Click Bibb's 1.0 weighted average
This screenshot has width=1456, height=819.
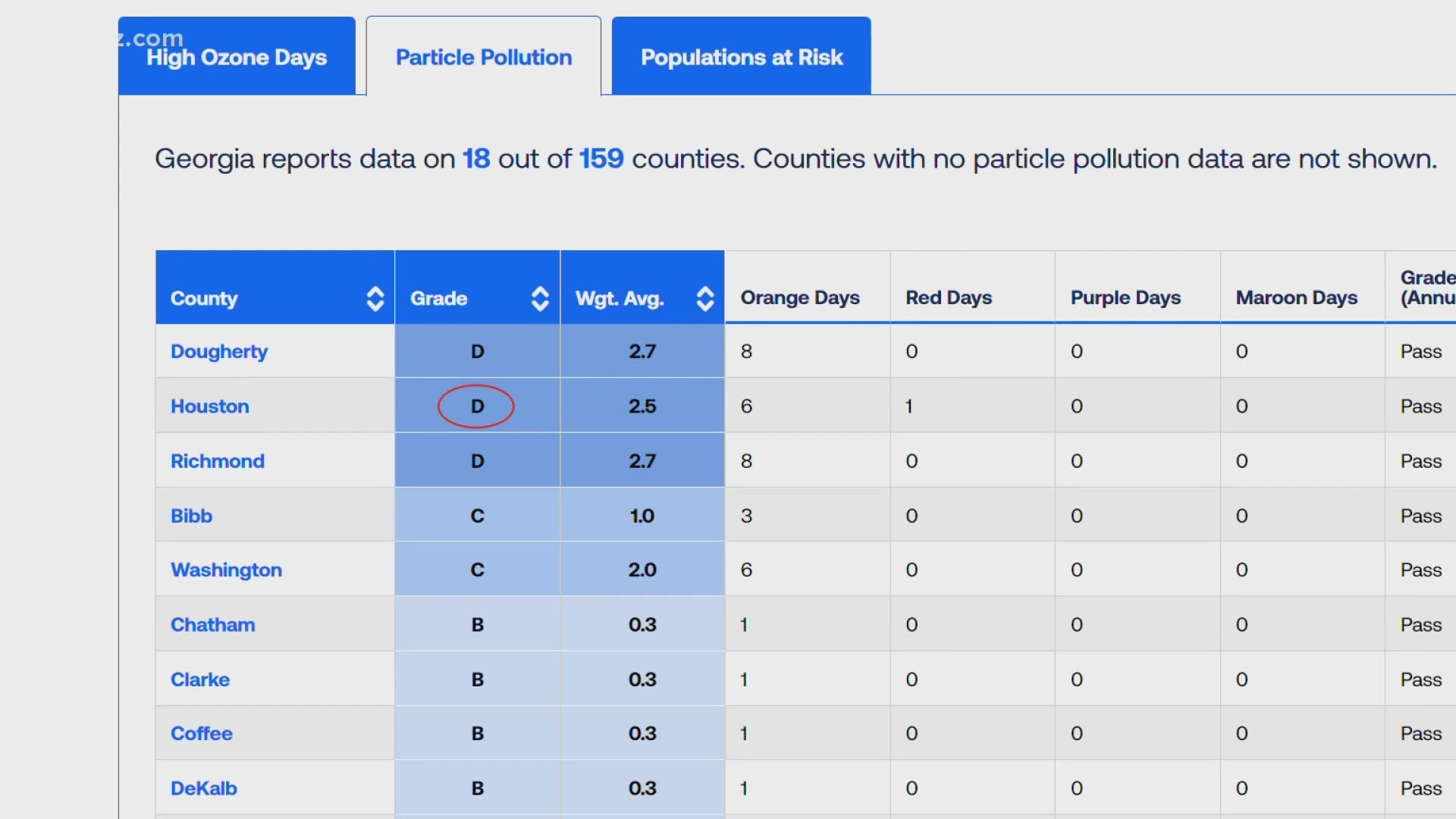[x=642, y=516]
